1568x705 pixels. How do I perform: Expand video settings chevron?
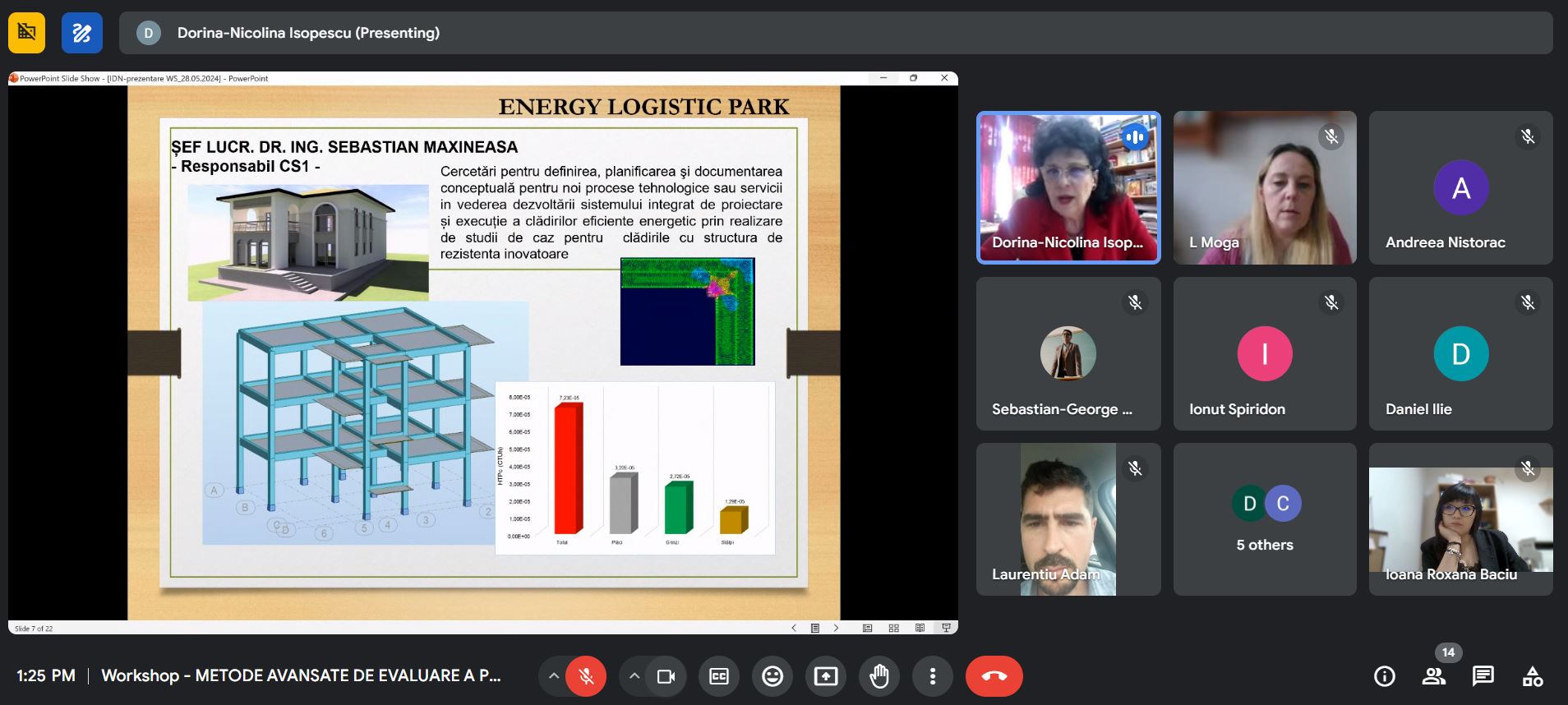point(634,676)
